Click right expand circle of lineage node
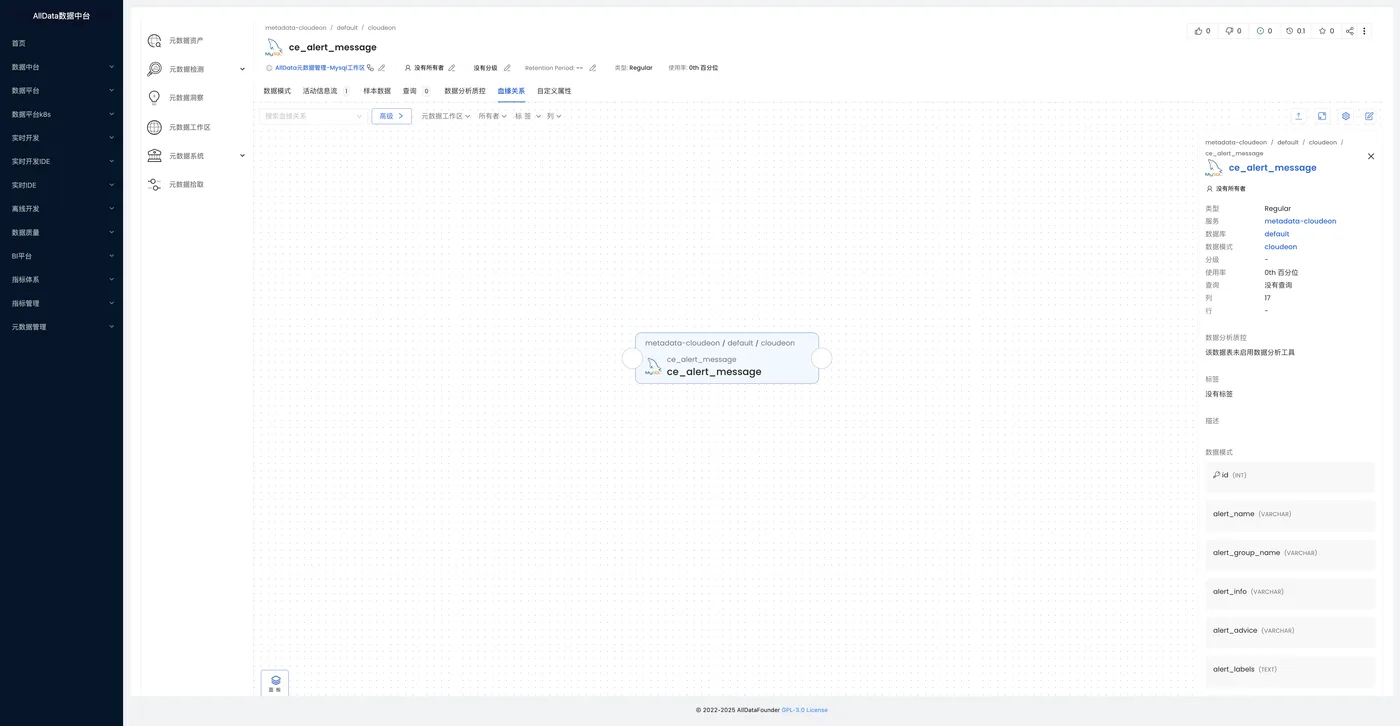The height and width of the screenshot is (726, 1400). tap(822, 358)
